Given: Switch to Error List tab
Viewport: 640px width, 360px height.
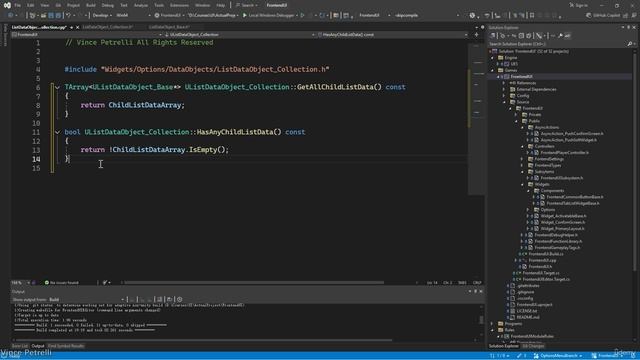Looking at the screenshot, I should tap(20, 346).
